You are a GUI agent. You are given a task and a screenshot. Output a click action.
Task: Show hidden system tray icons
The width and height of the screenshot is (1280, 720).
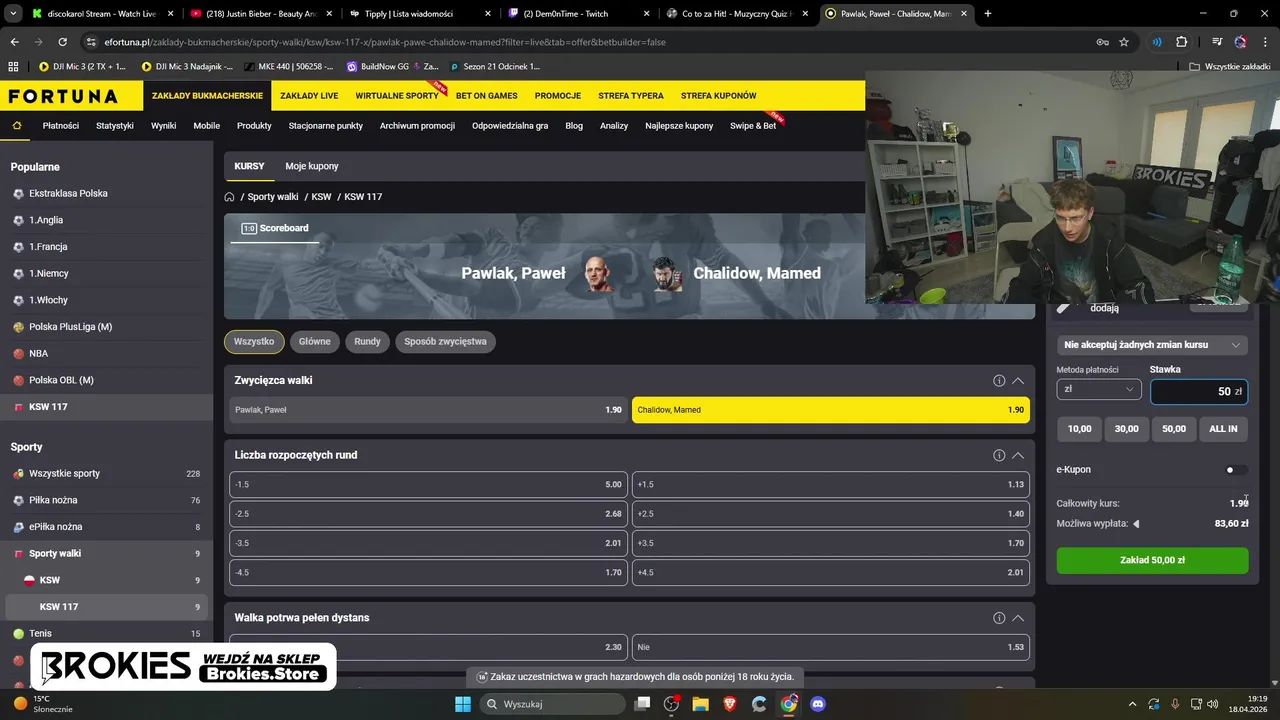pos(1132,704)
